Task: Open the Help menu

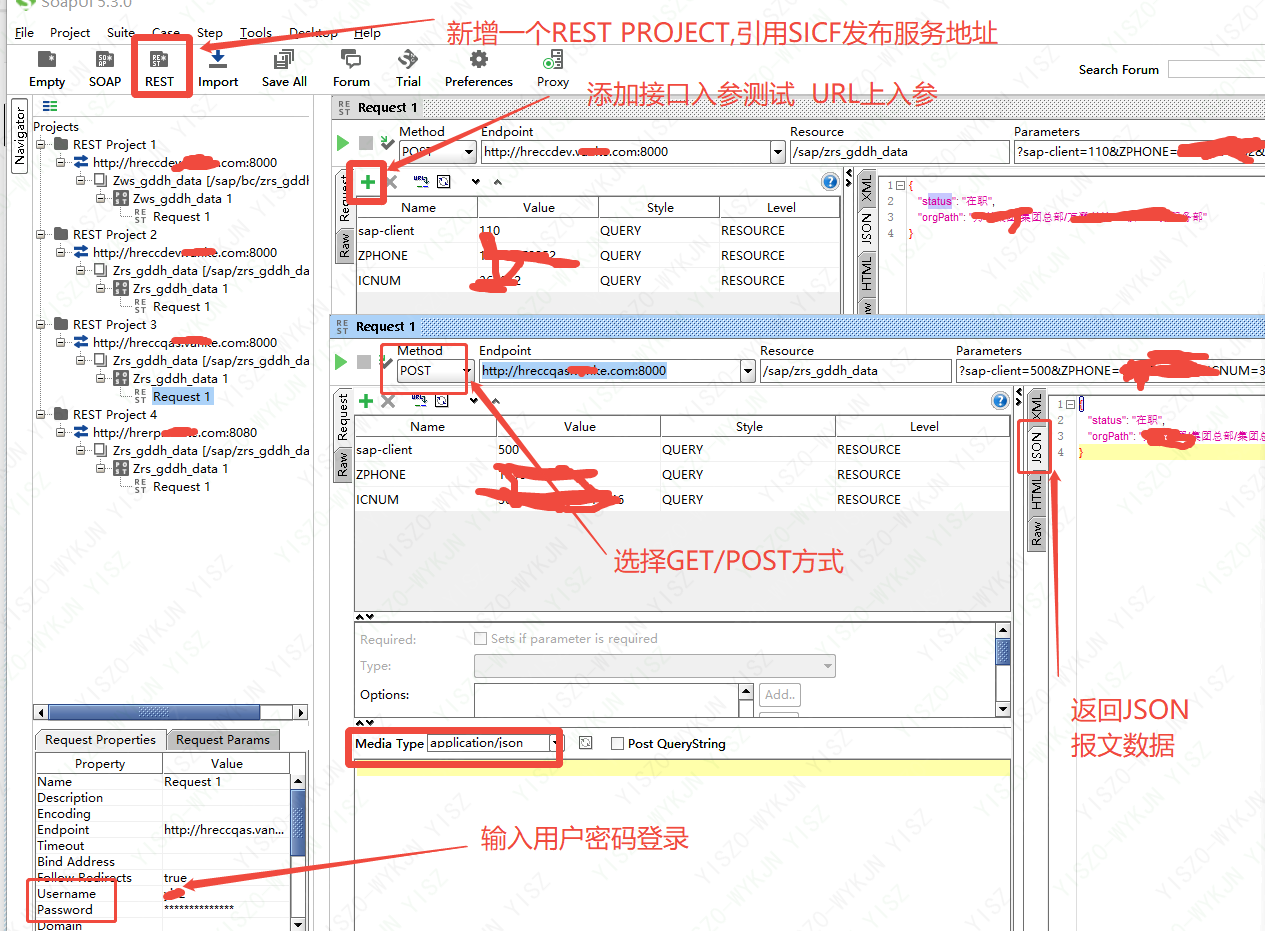Action: pos(367,32)
